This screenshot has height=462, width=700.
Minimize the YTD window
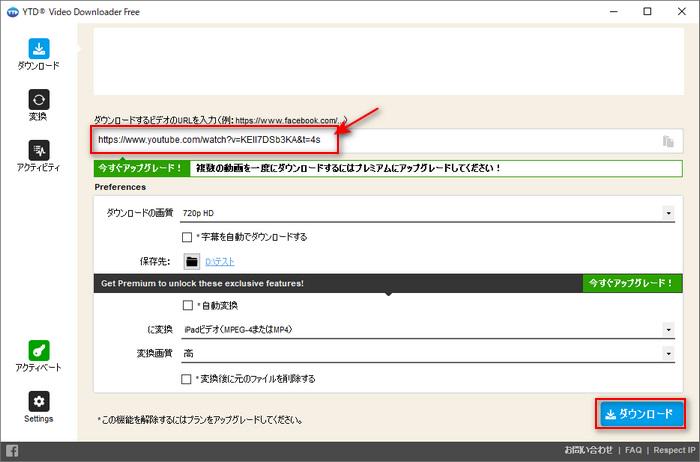(x=614, y=12)
